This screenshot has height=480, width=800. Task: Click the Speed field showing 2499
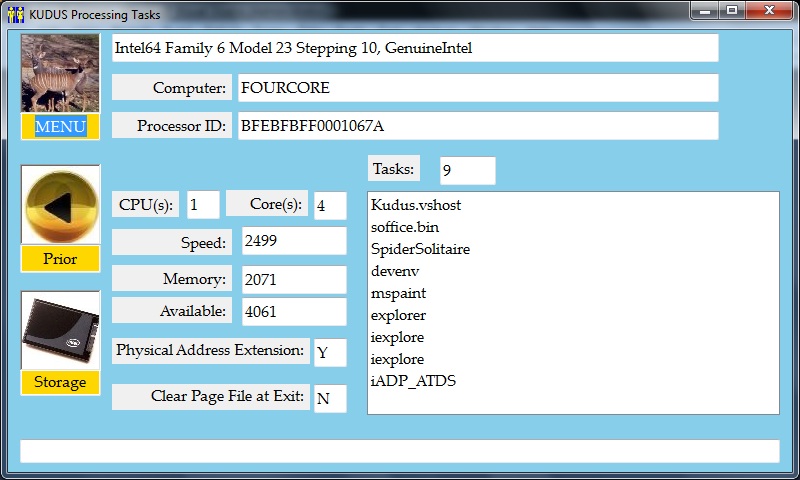pos(294,242)
